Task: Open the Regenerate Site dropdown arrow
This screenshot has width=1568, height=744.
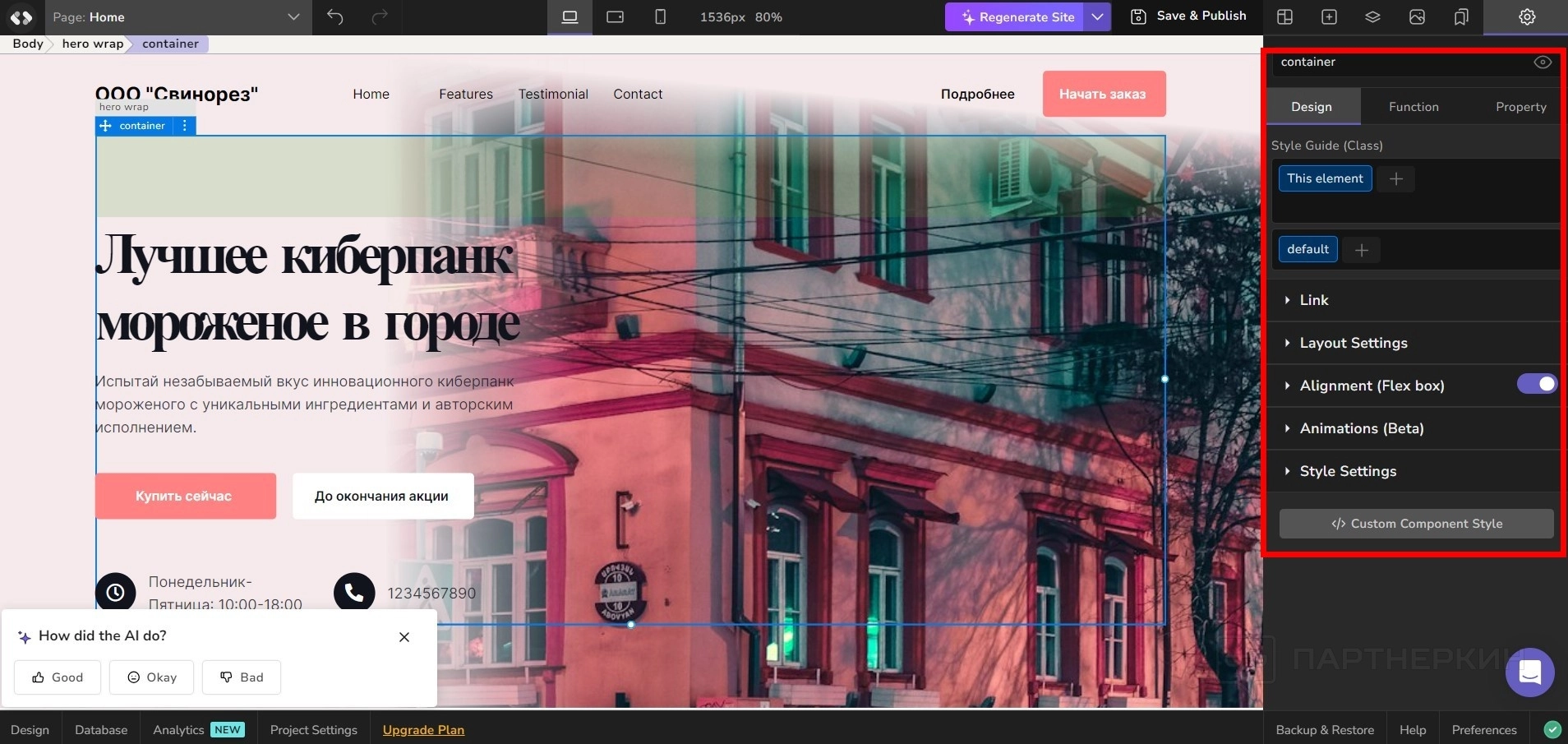Action: 1097,17
